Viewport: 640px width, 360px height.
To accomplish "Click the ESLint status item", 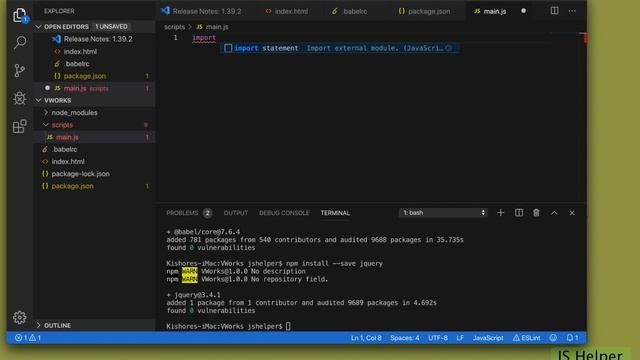I will (x=526, y=338).
